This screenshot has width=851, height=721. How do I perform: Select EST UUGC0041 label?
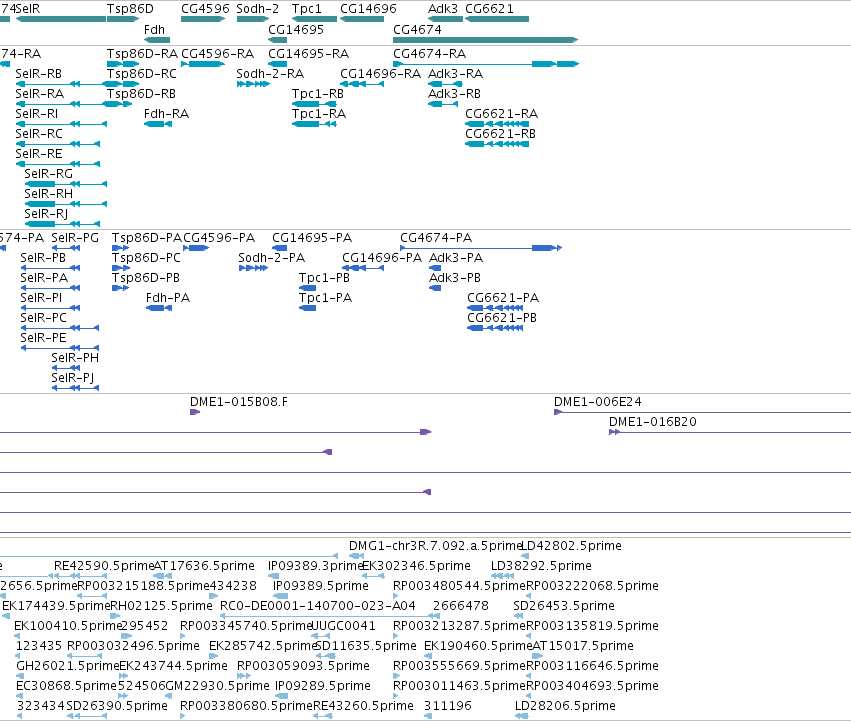coord(343,625)
